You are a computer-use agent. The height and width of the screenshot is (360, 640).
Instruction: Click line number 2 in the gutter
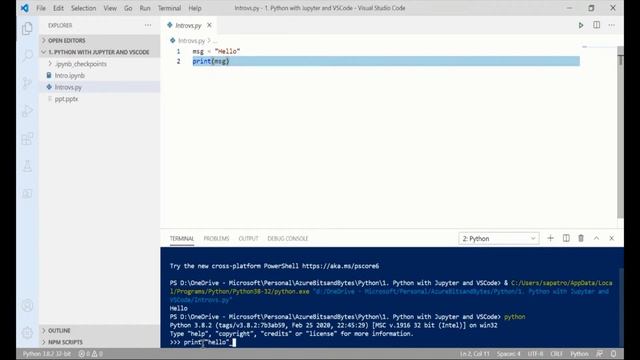[178, 61]
